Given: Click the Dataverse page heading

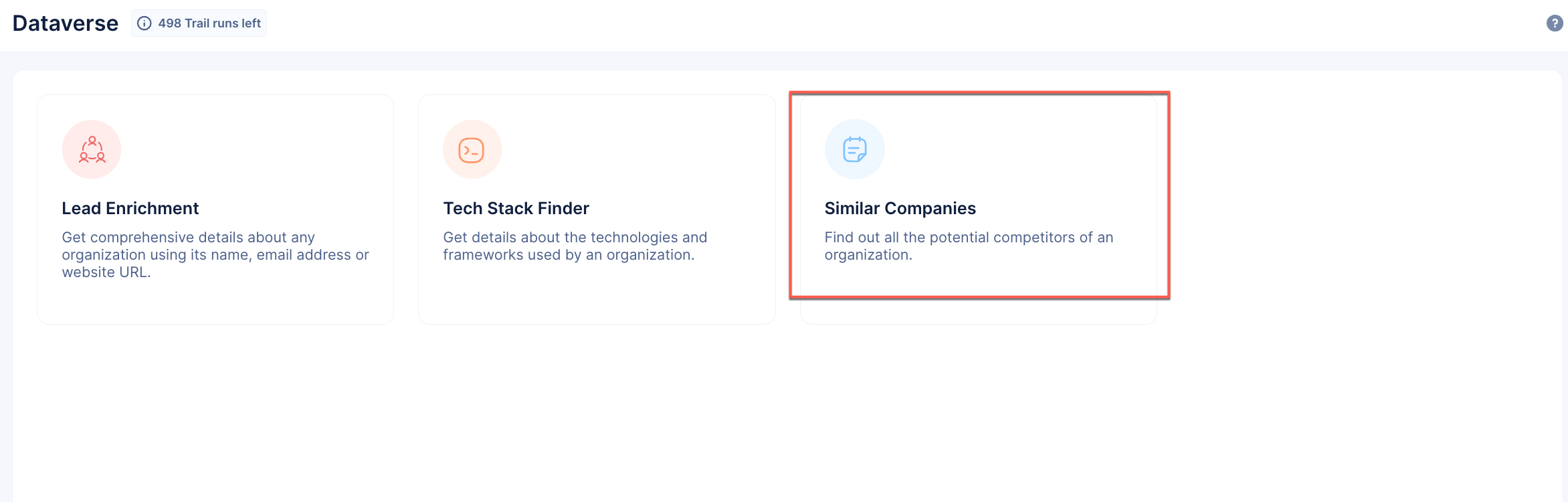Looking at the screenshot, I should coord(66,23).
